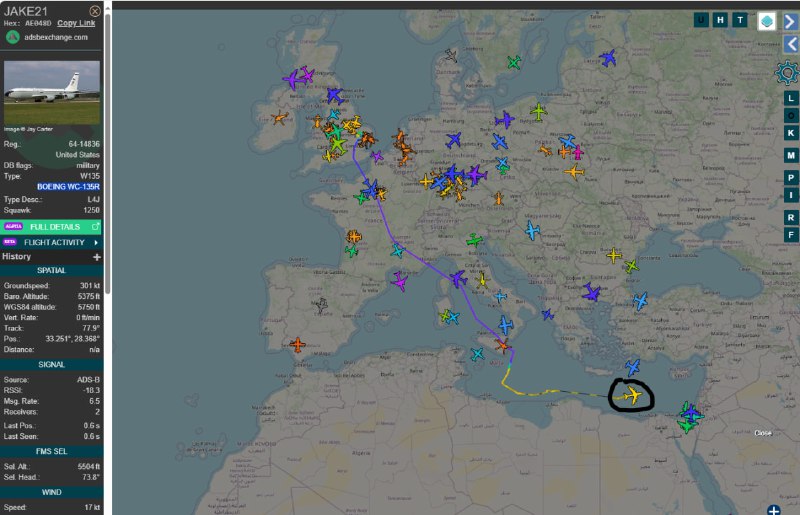Open the WC-135 aircraft photo thumbnail
Image resolution: width=800 pixels, height=515 pixels.
(x=52, y=92)
